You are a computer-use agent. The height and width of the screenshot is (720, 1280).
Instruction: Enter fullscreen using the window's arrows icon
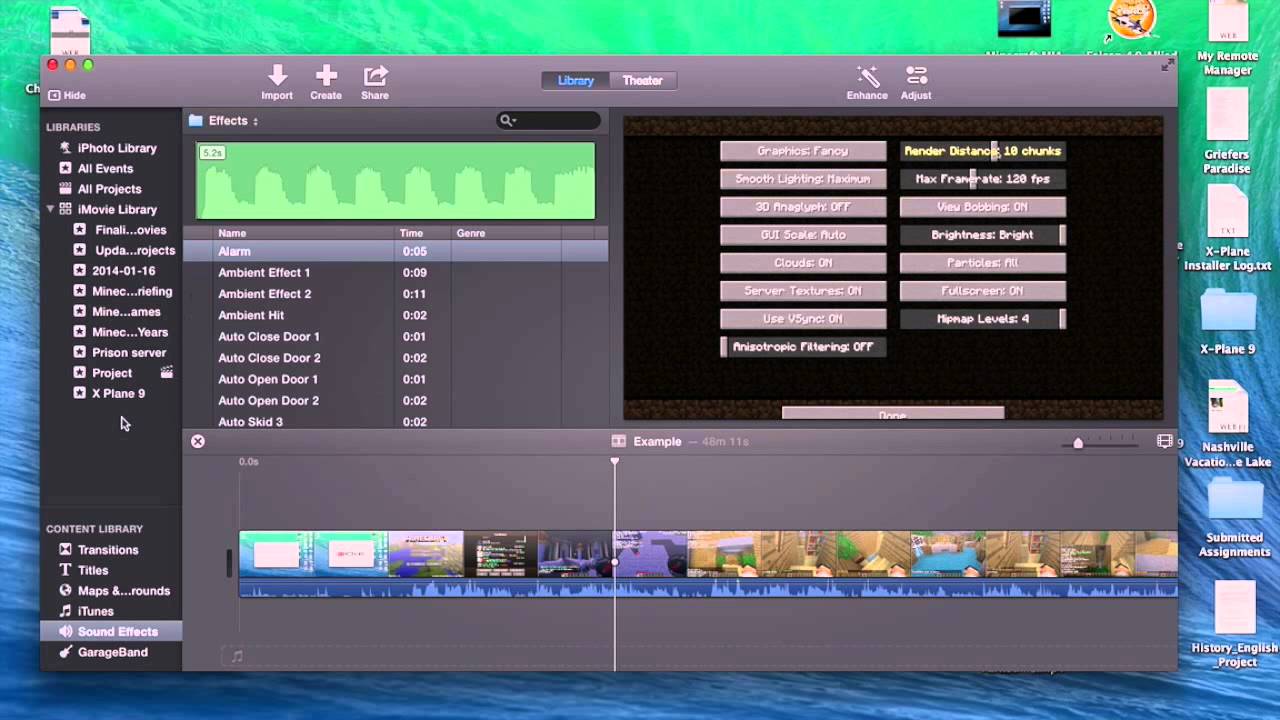[1167, 65]
